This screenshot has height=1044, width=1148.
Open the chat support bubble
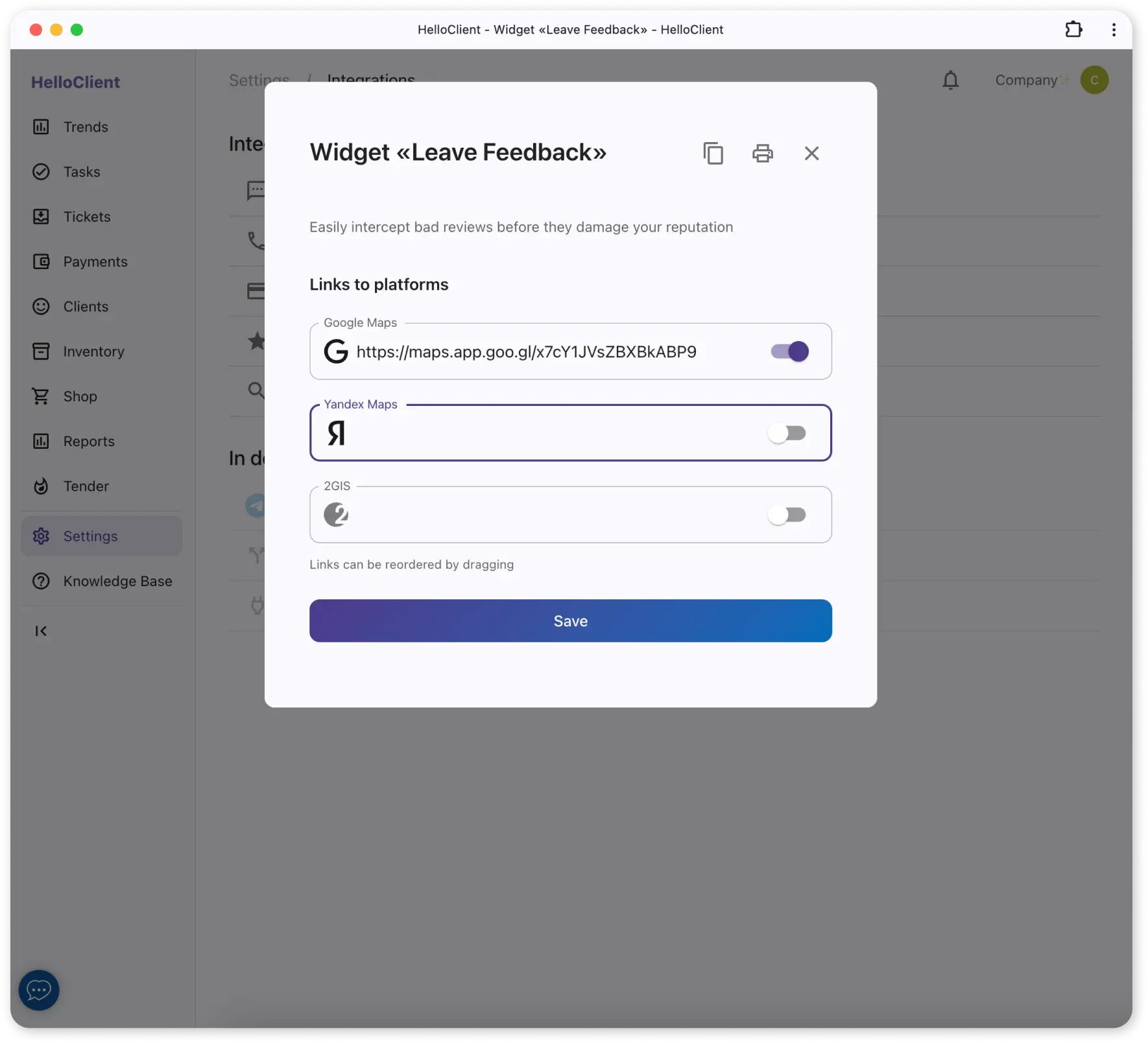tap(38, 990)
